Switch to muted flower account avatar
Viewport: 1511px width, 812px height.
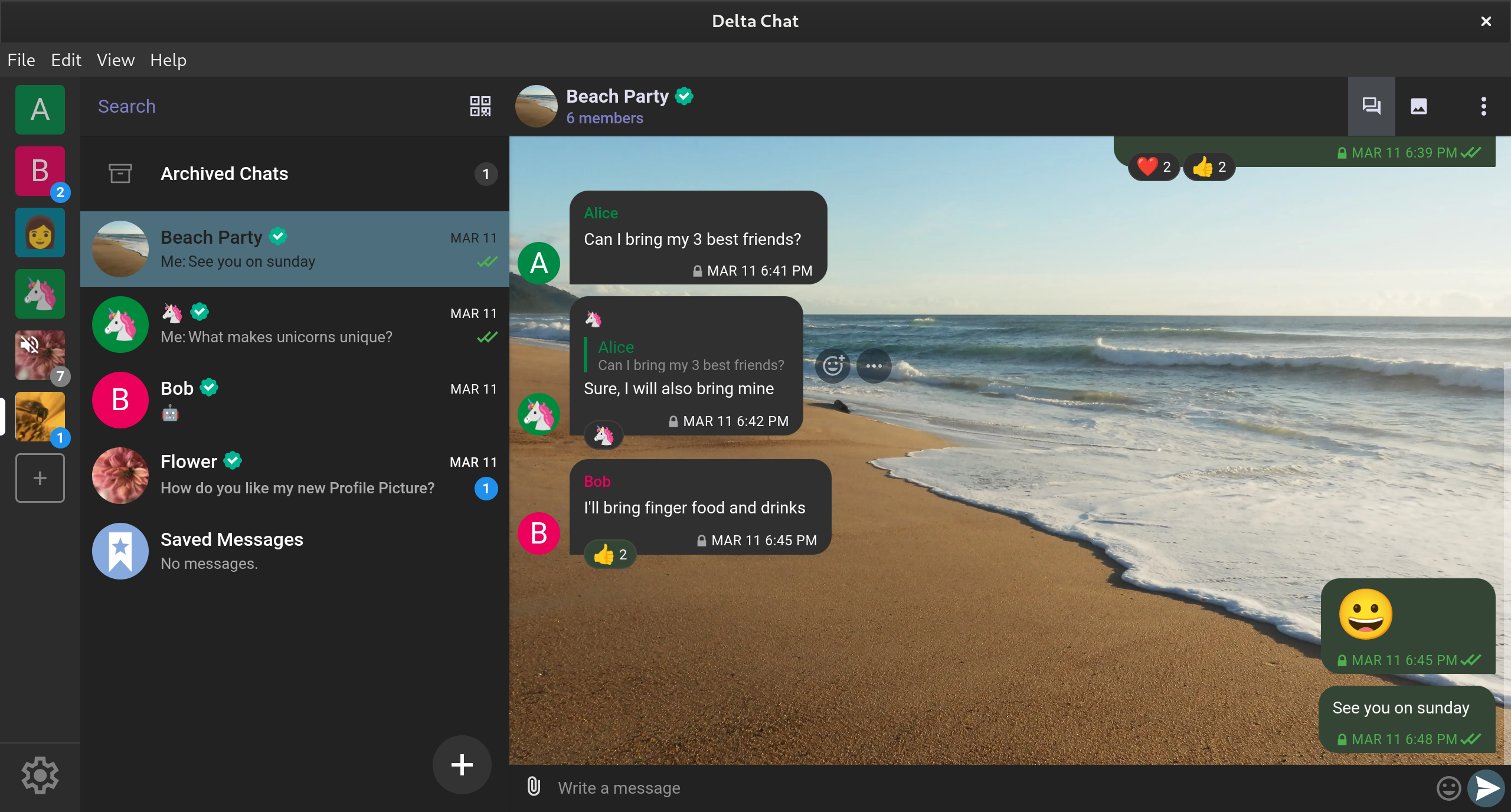[40, 354]
